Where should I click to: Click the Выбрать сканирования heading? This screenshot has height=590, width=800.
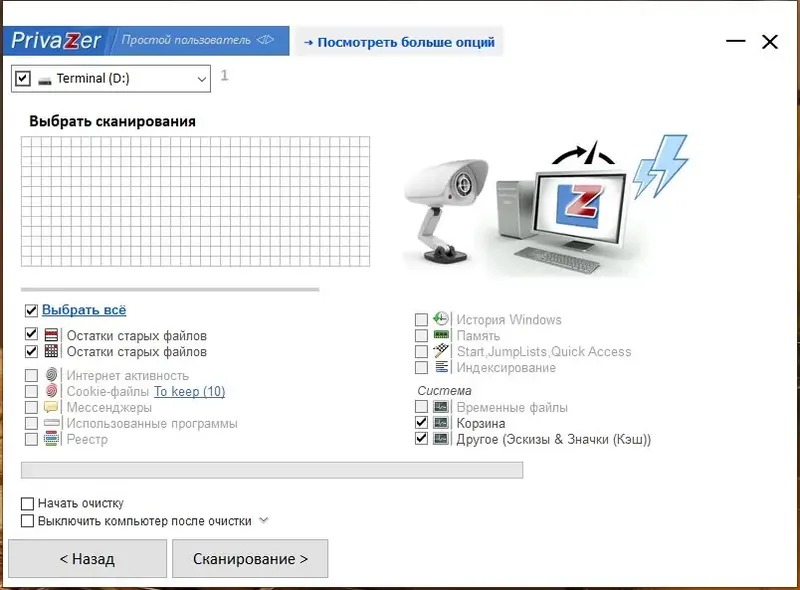click(112, 121)
